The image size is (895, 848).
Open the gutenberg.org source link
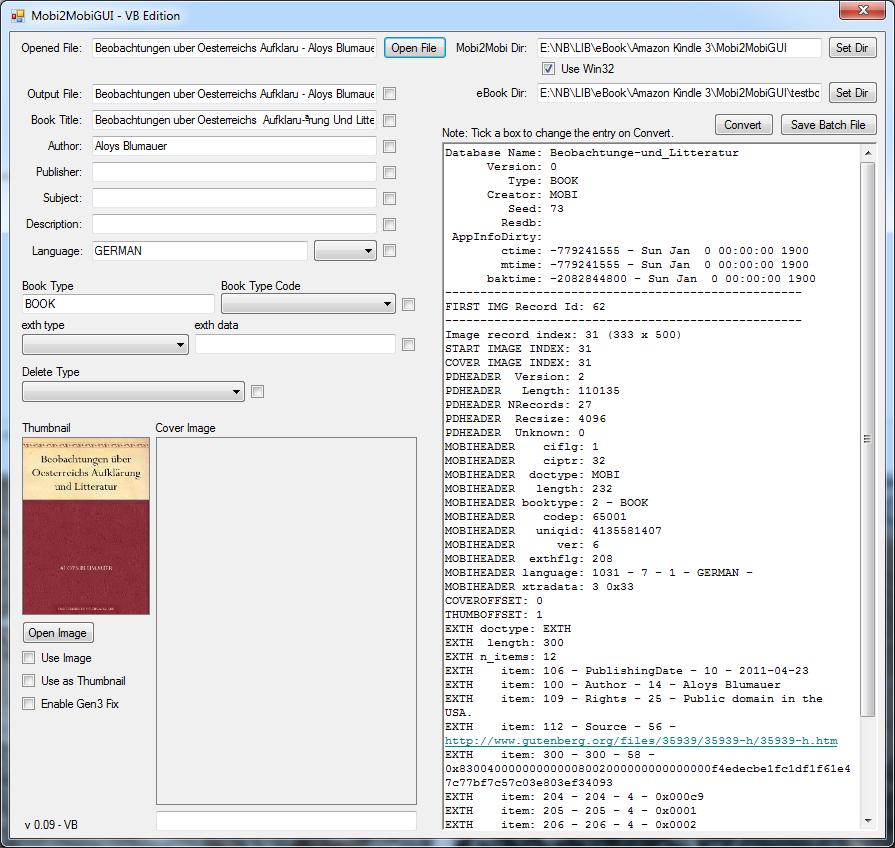click(640, 741)
